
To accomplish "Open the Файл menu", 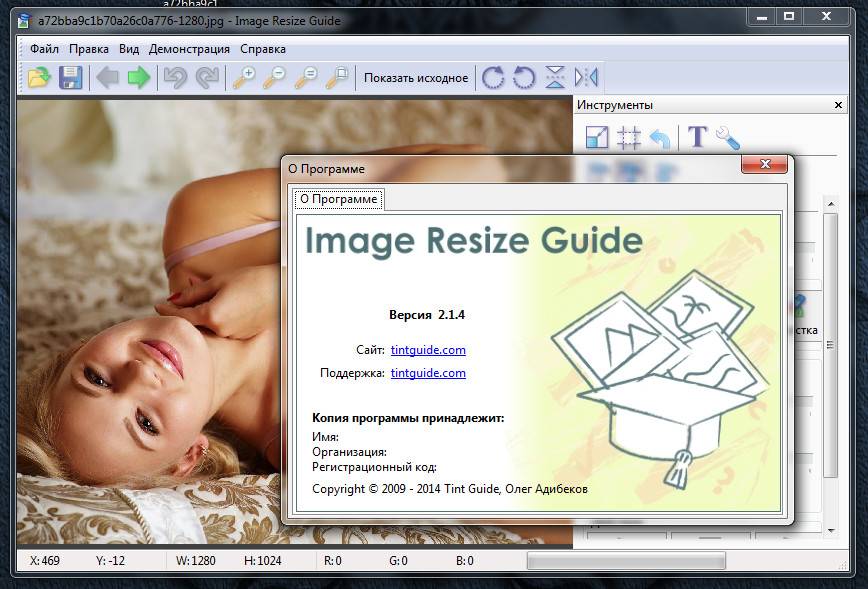I will click(x=44, y=49).
